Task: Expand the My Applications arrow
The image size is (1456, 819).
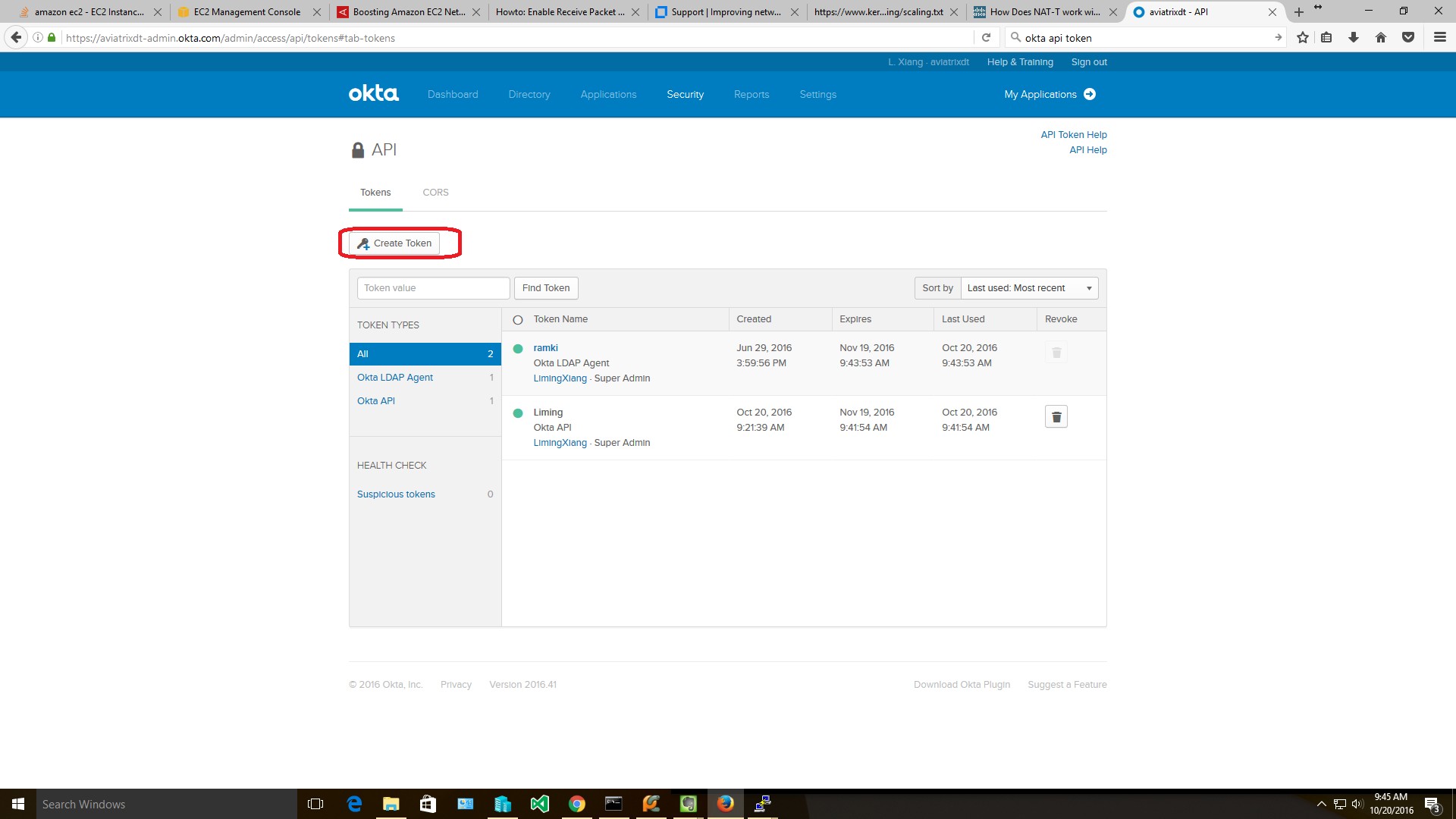Action: click(1090, 94)
